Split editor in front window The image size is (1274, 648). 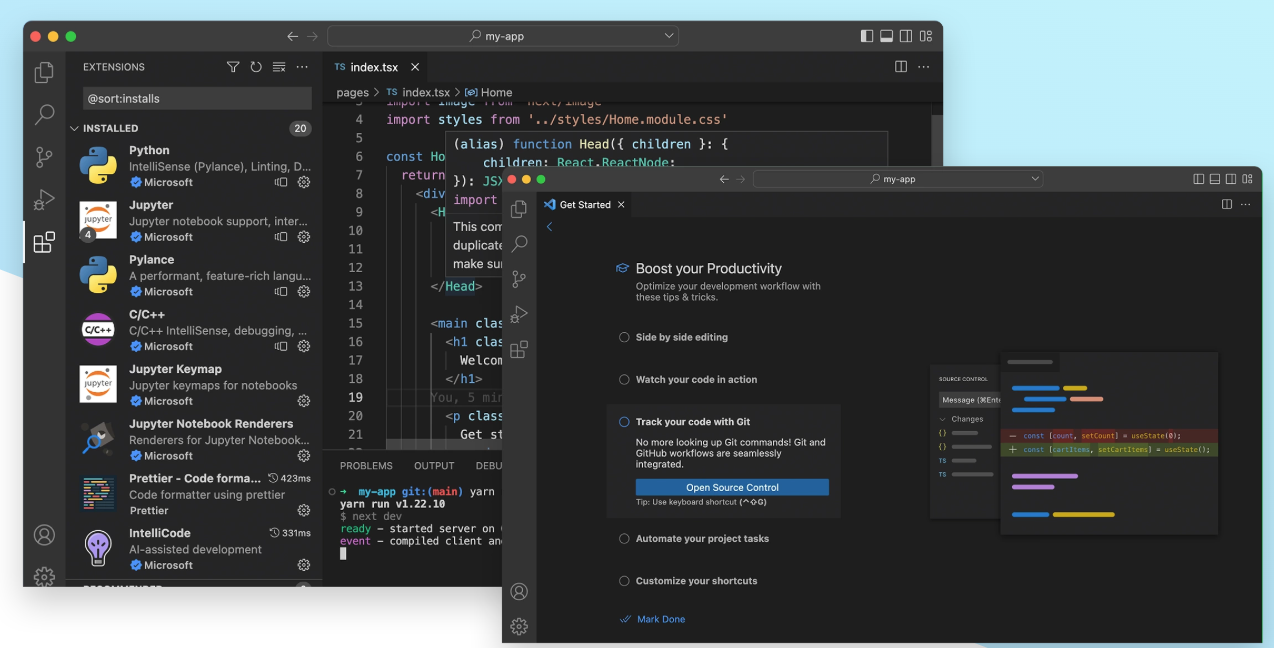pos(1227,204)
